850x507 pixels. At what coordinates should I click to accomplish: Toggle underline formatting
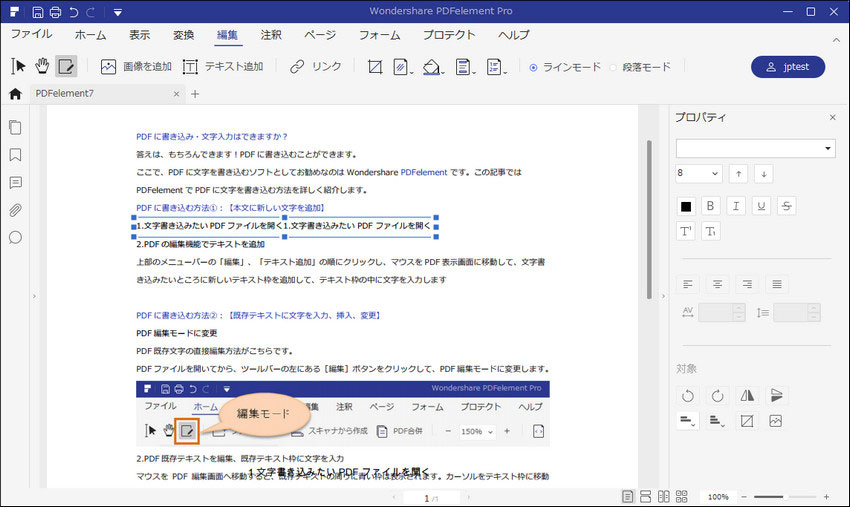click(762, 206)
